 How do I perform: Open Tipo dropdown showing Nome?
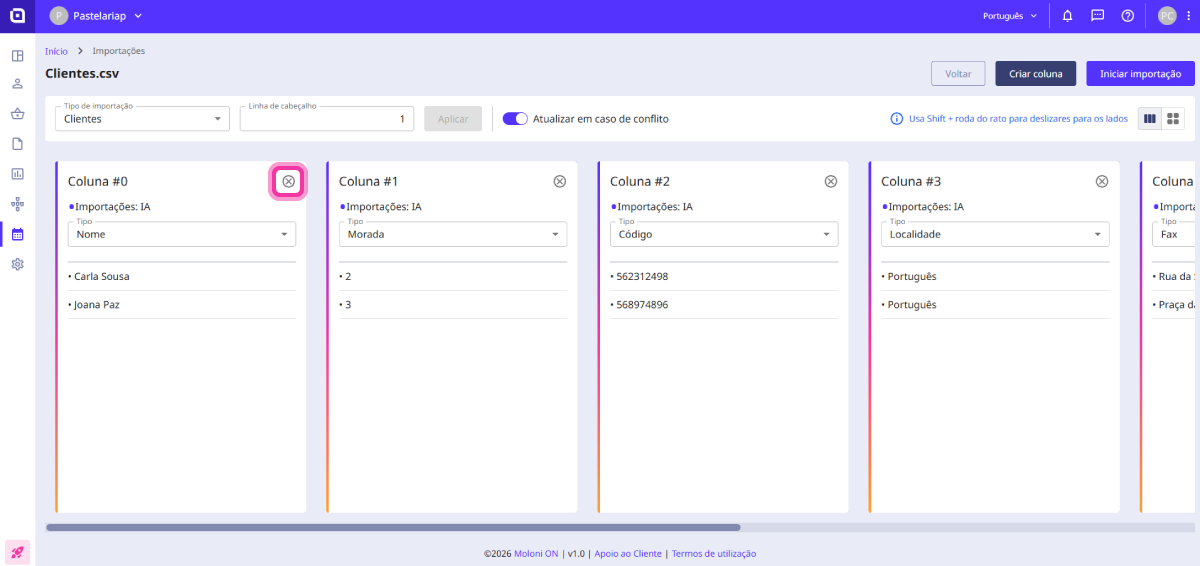[182, 234]
